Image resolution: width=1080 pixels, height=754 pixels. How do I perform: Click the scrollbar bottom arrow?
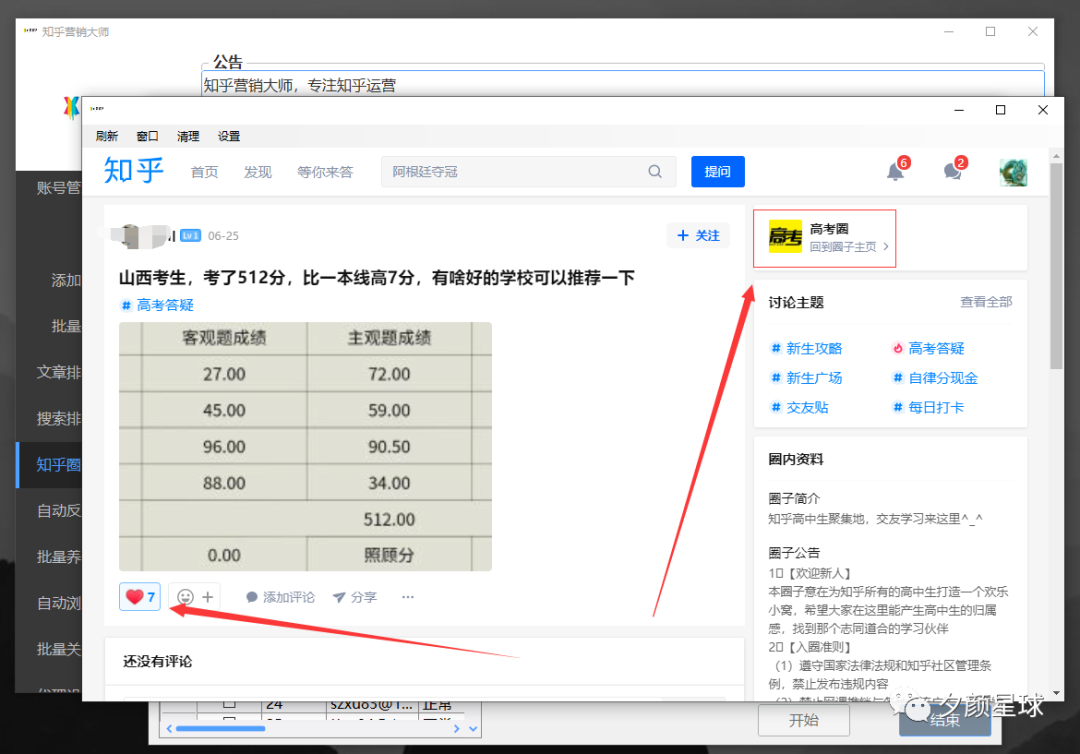[x=1057, y=693]
